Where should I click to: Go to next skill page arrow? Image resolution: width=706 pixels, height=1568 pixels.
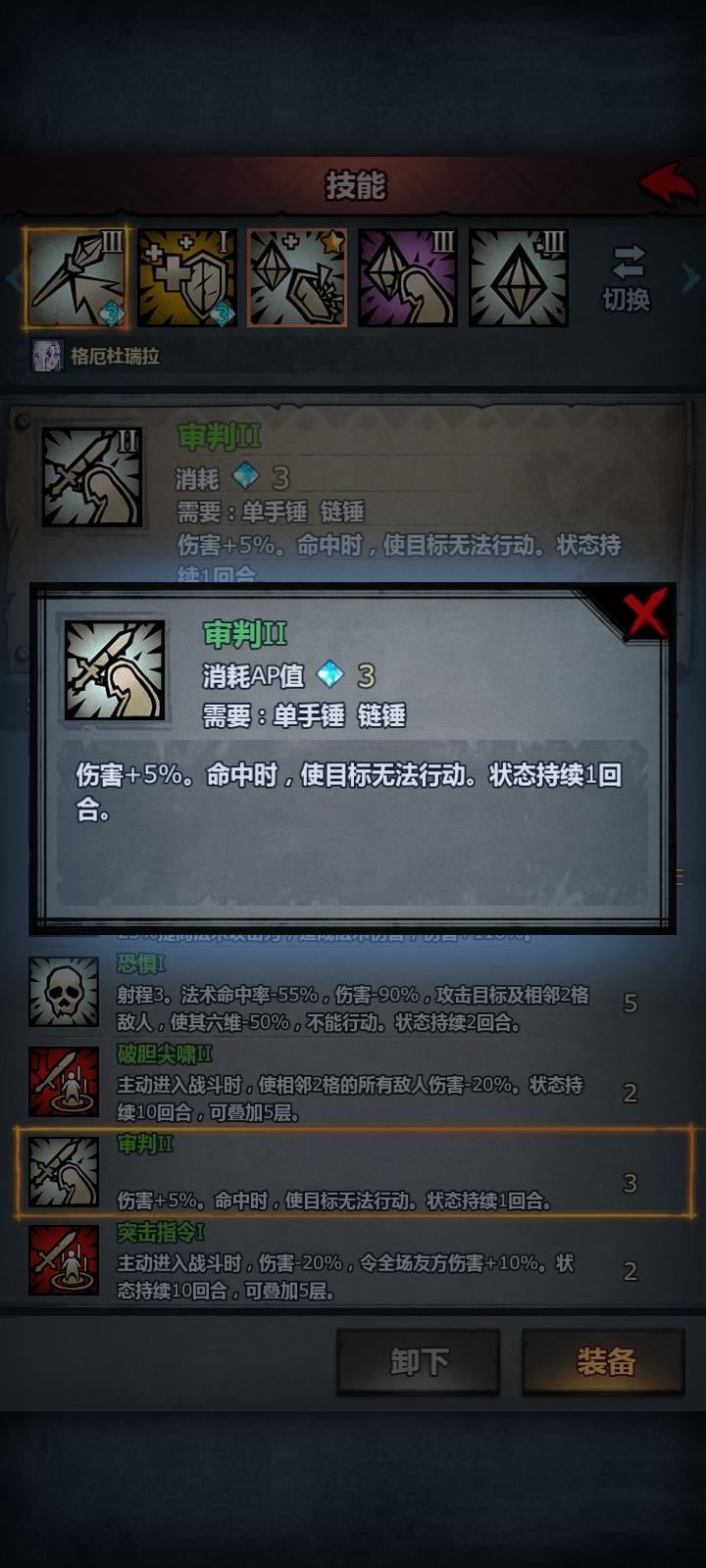691,278
